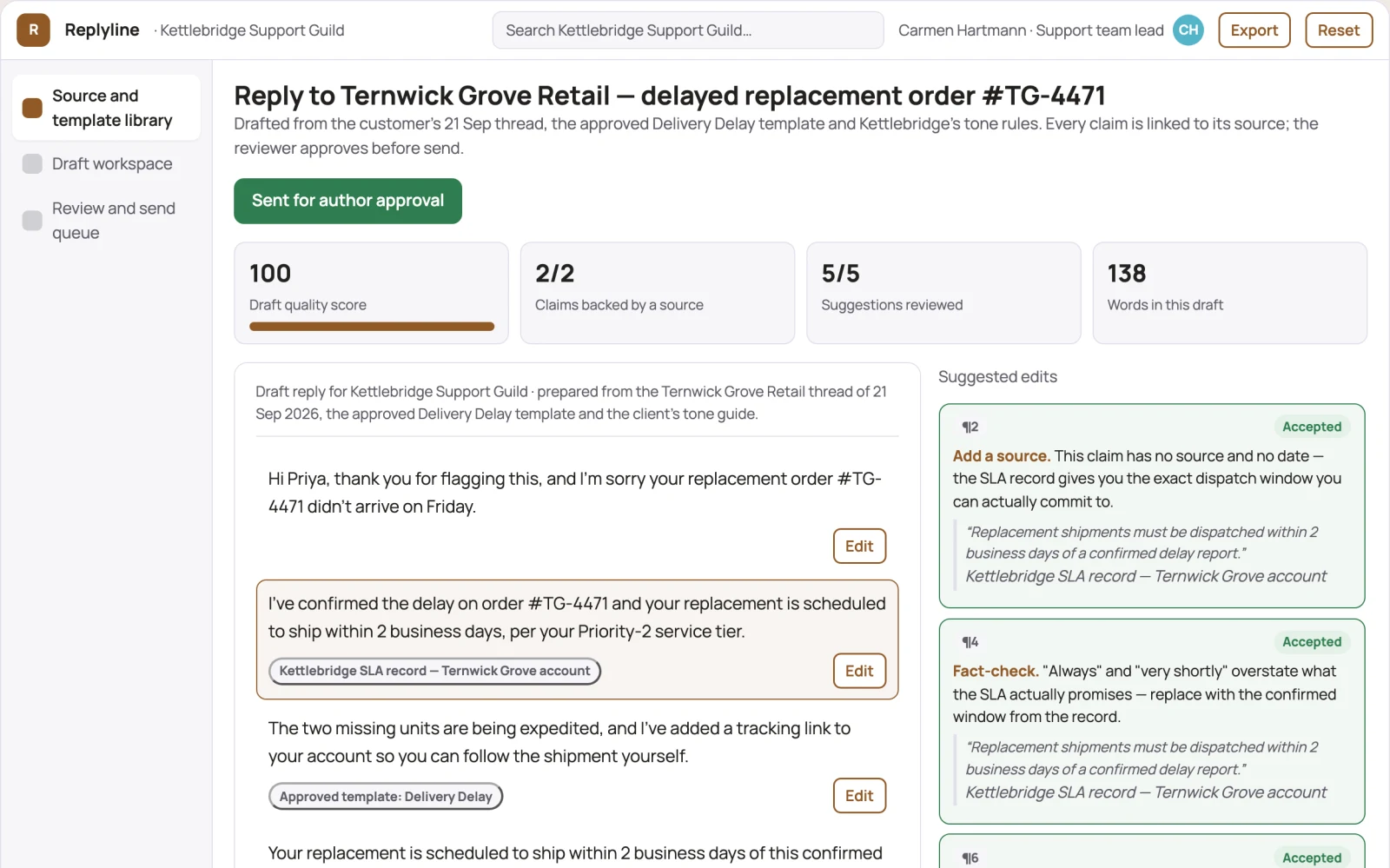Click the ¶2 paragraph marker
Viewport: 1390px width, 868px height.
[x=970, y=427]
